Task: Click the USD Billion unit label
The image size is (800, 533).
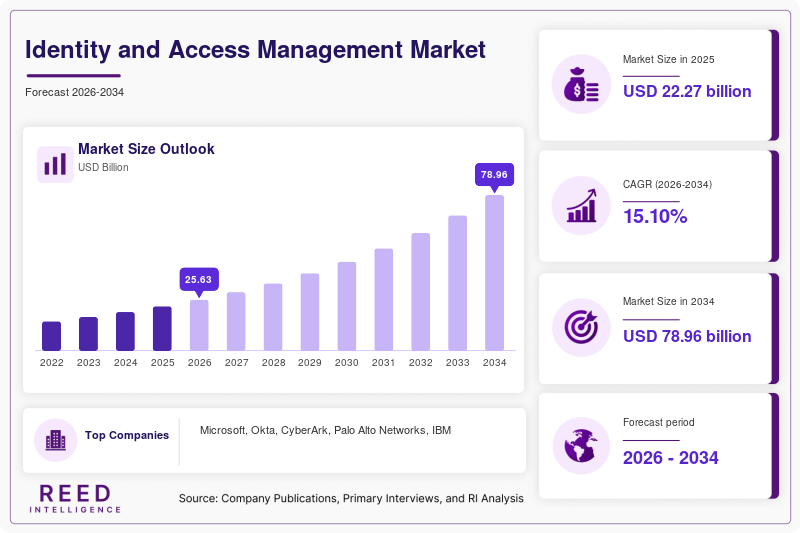Action: [103, 167]
